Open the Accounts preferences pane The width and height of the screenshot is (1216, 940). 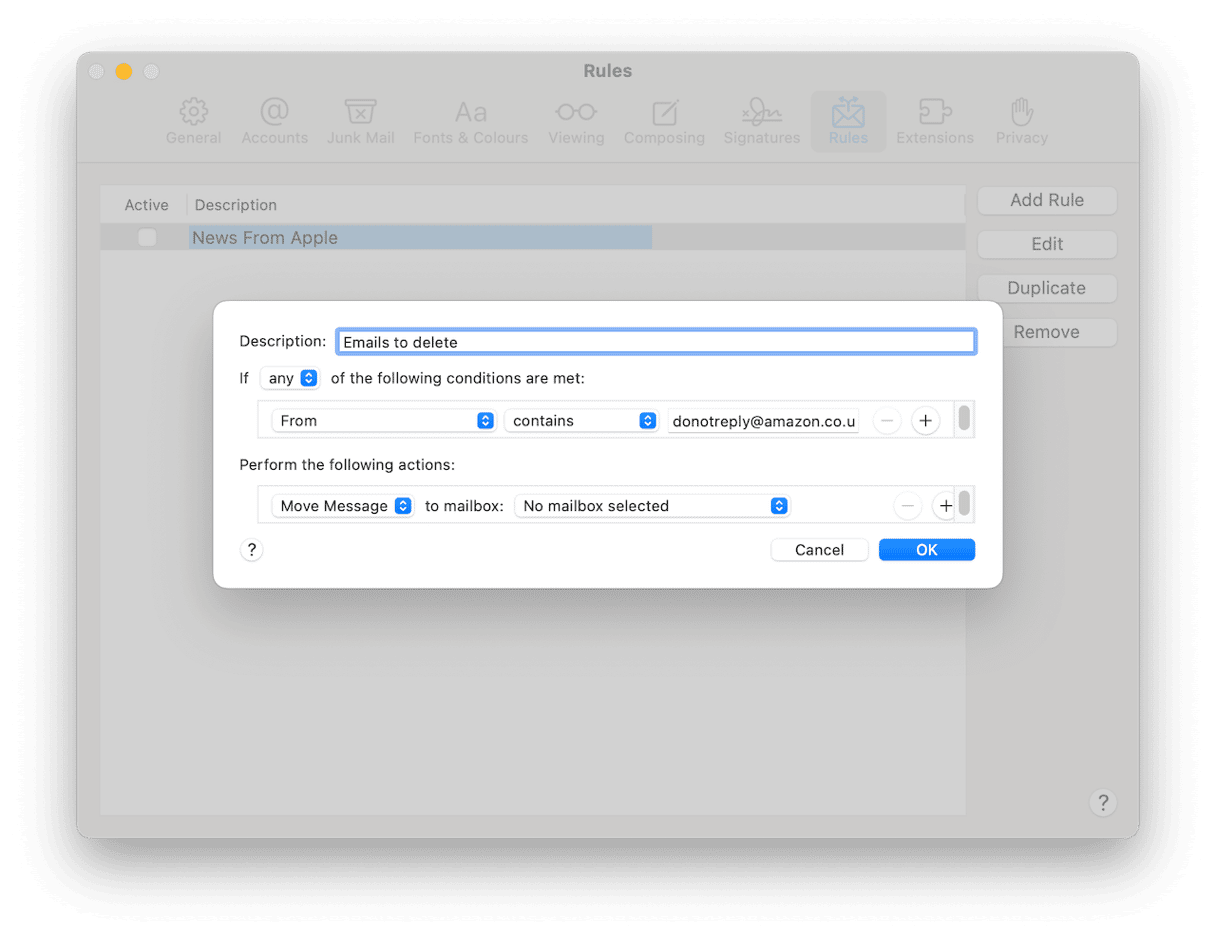point(274,122)
